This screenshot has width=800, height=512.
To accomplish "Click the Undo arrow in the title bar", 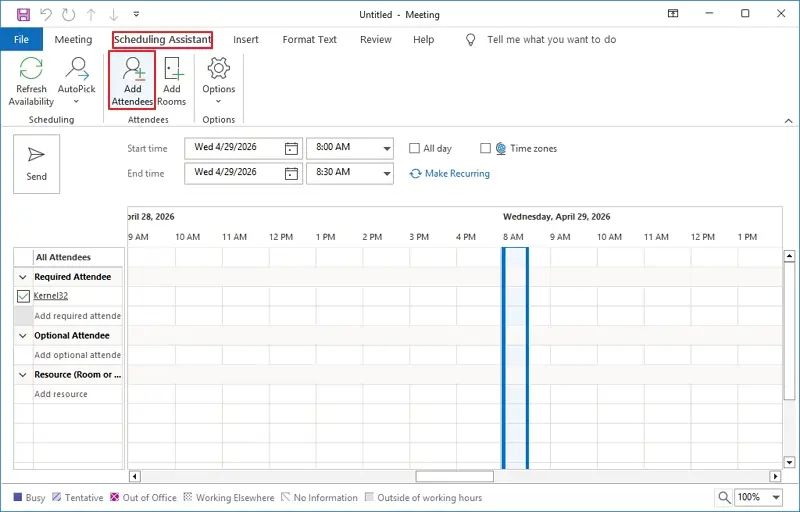I will coord(46,14).
